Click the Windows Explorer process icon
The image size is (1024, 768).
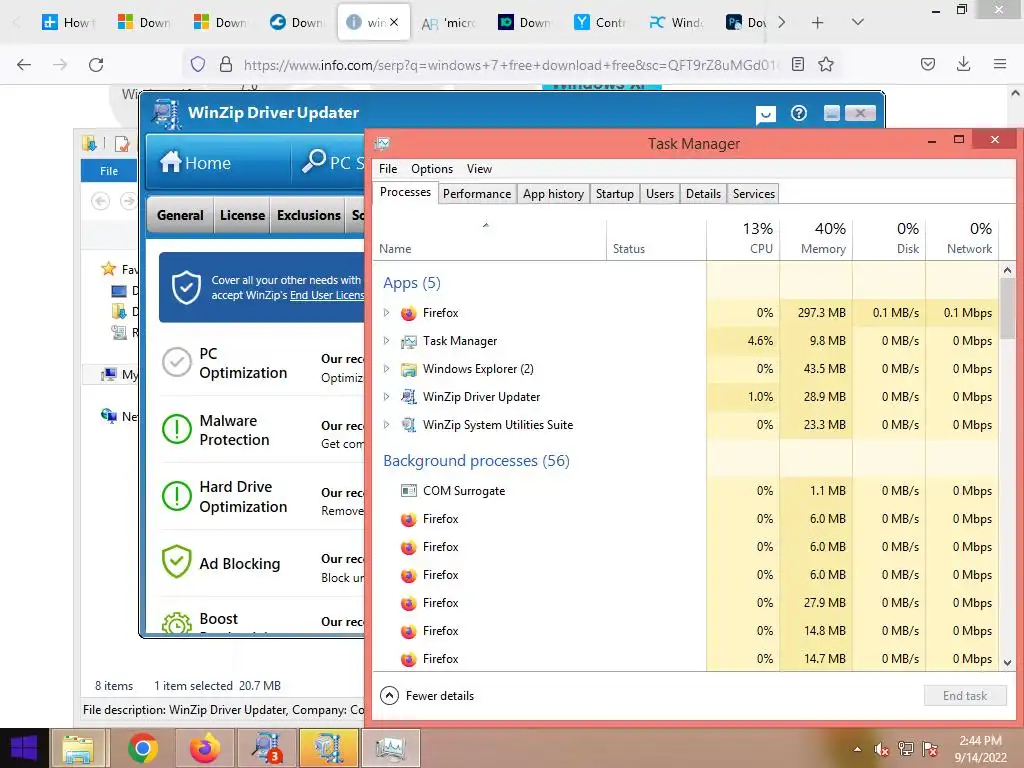coord(409,369)
